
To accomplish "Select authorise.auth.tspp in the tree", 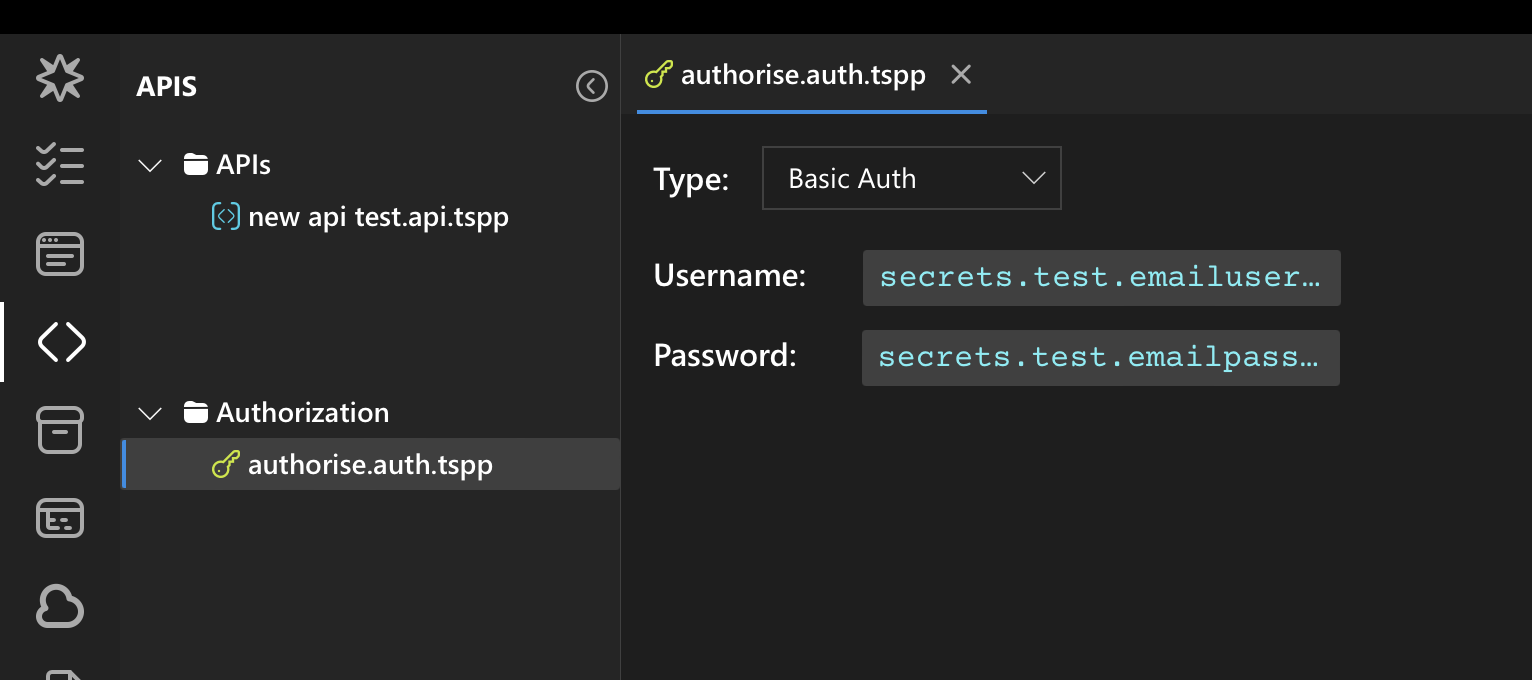I will 369,465.
